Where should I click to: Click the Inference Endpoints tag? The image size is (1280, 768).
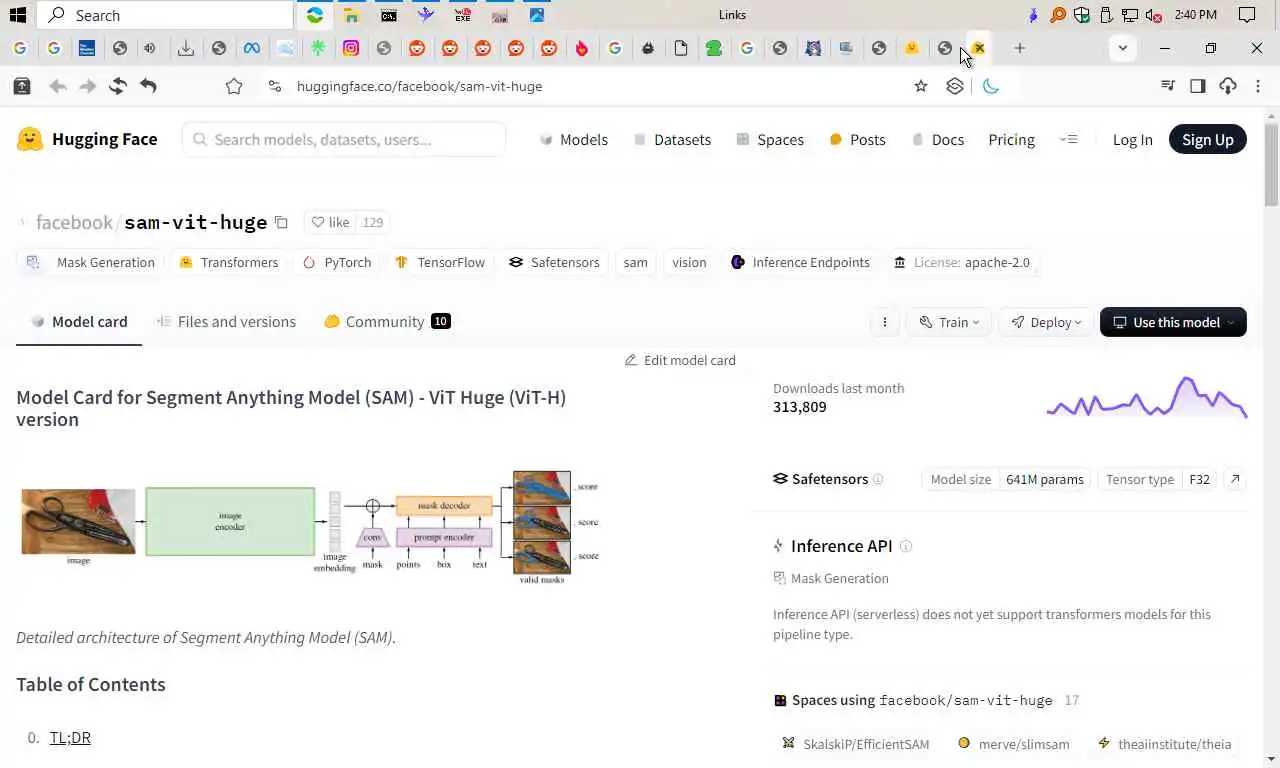[800, 262]
